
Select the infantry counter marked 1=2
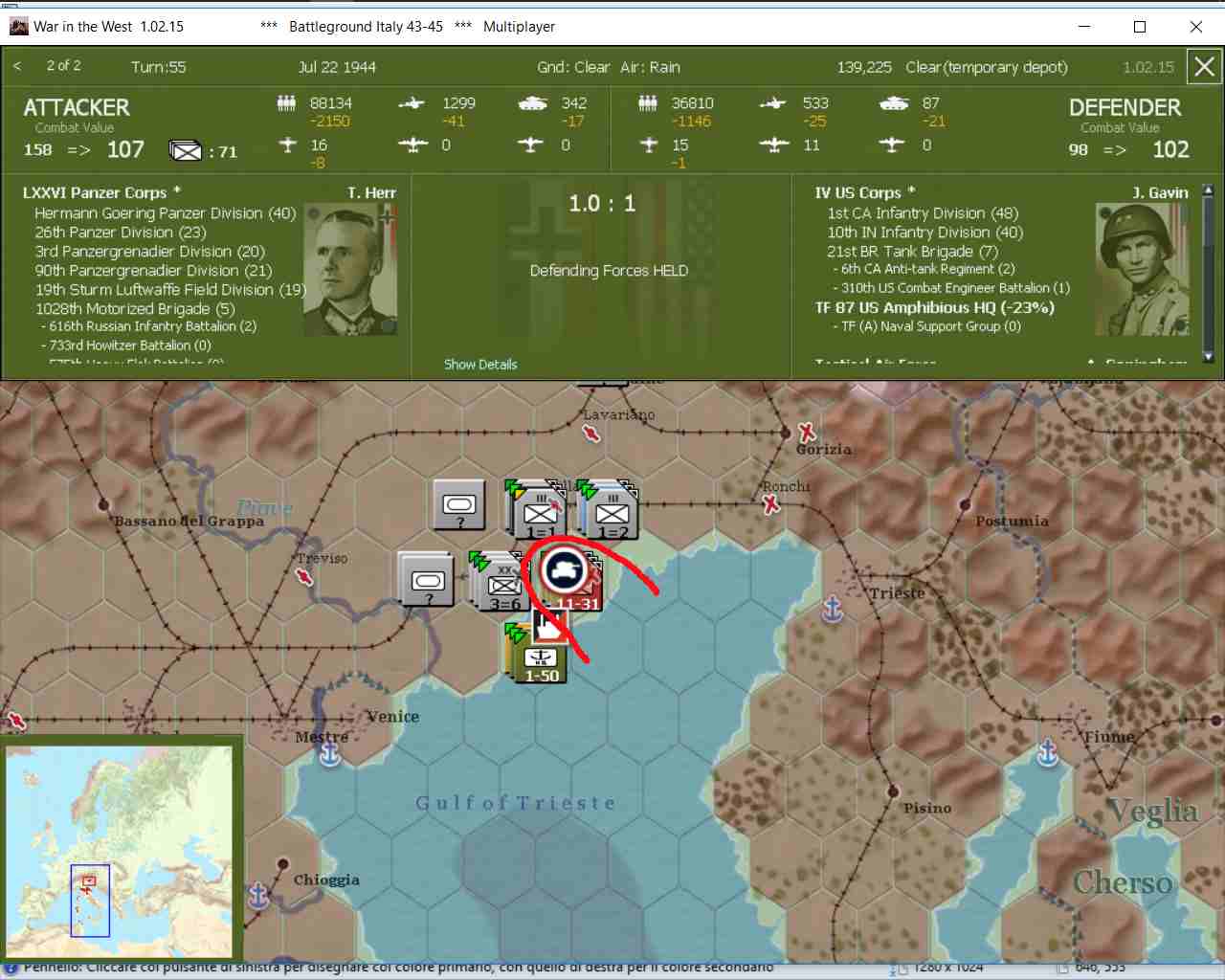612,513
